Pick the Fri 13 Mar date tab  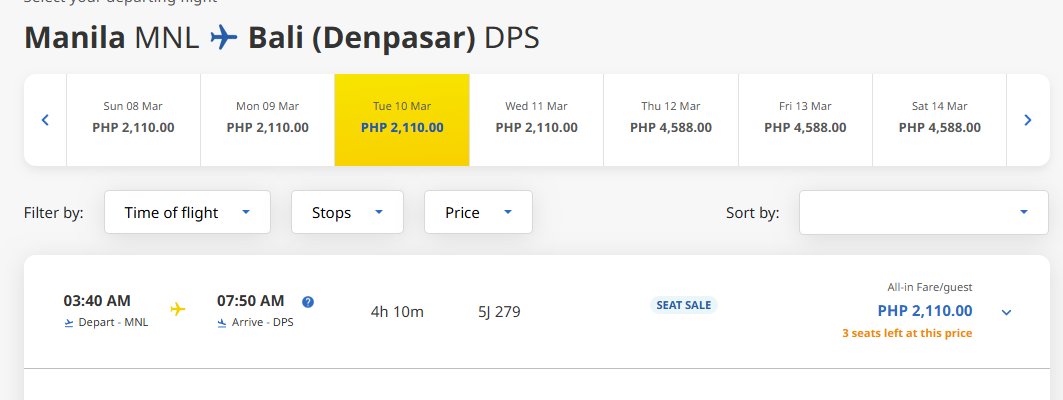click(805, 118)
